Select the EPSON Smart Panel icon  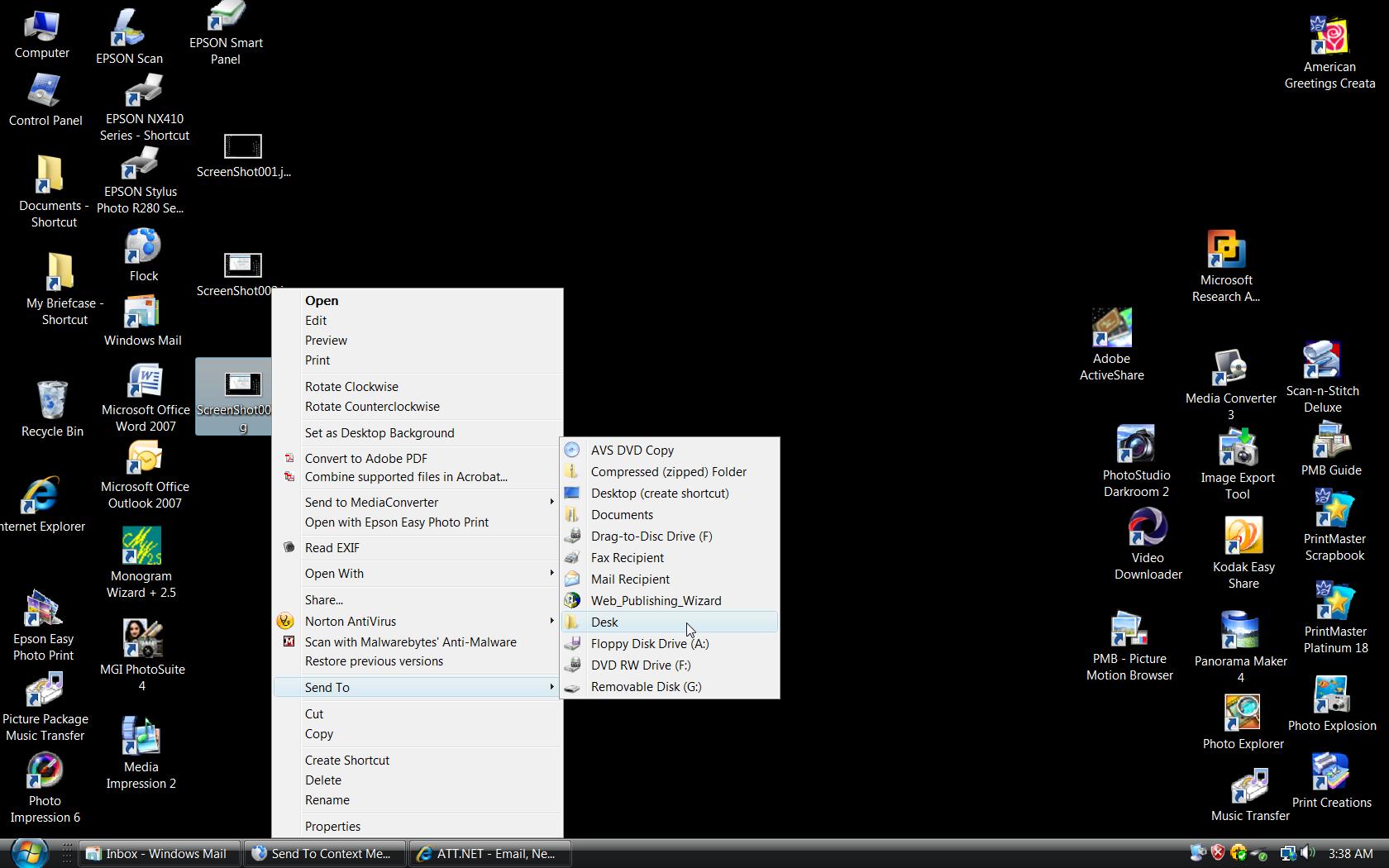pyautogui.click(x=226, y=33)
